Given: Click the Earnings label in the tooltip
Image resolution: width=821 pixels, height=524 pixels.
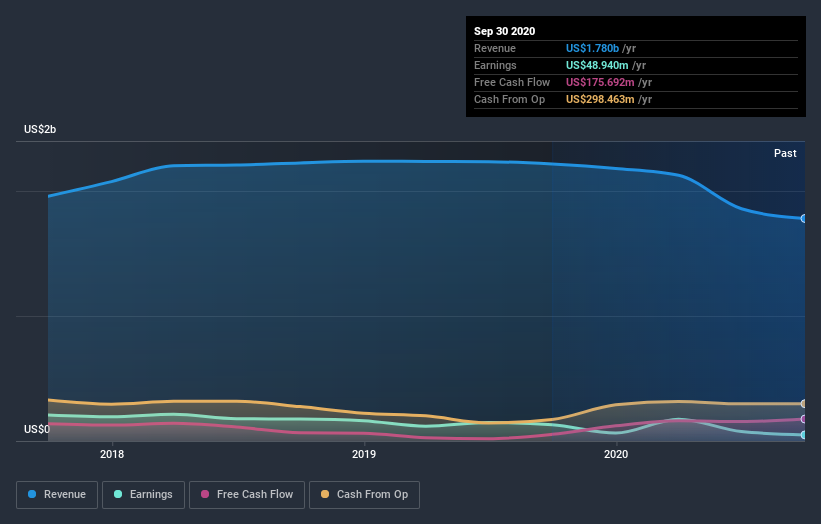Looking at the screenshot, I should [495, 65].
